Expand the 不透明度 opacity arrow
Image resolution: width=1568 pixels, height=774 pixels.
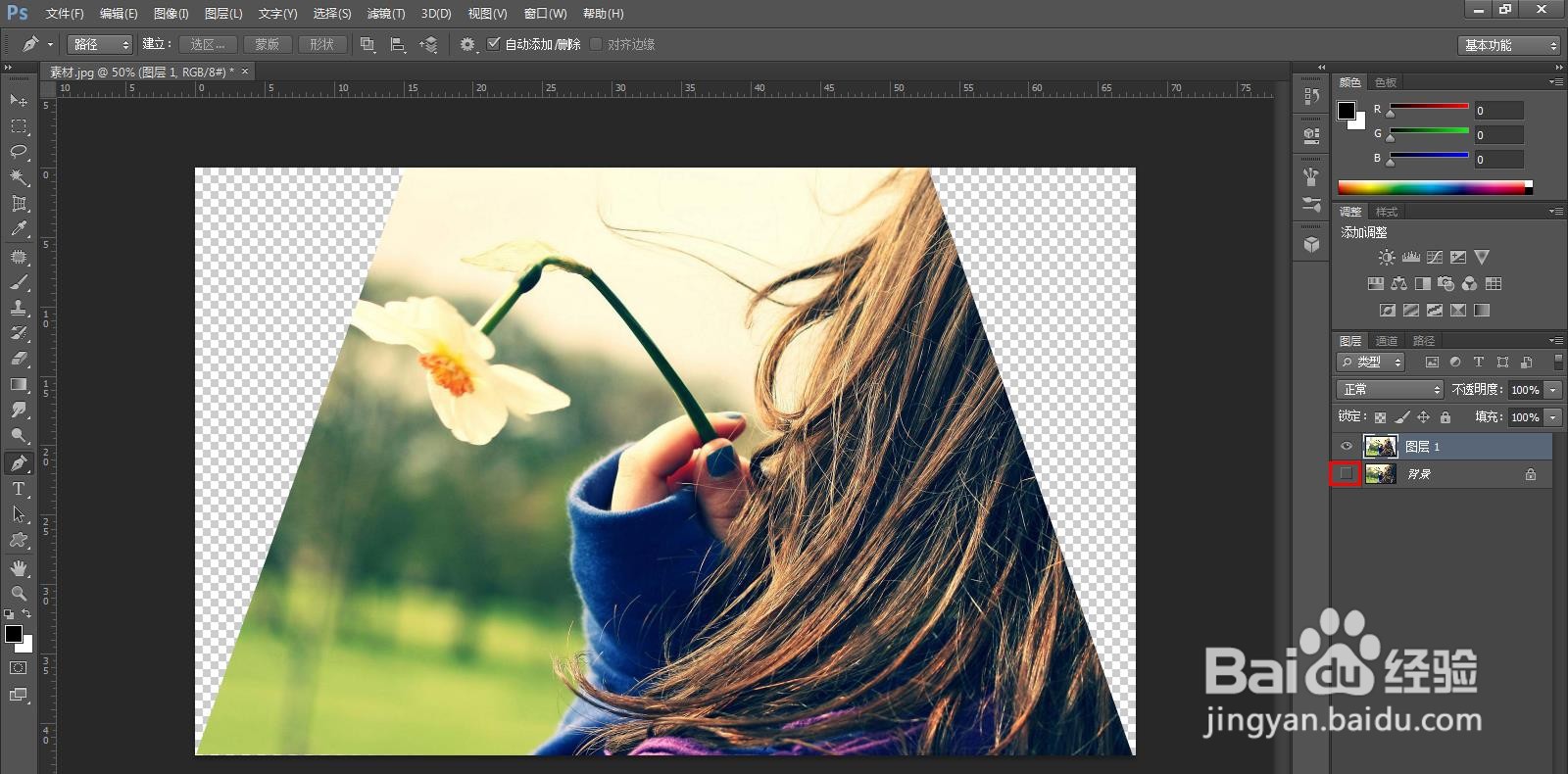pos(1553,390)
